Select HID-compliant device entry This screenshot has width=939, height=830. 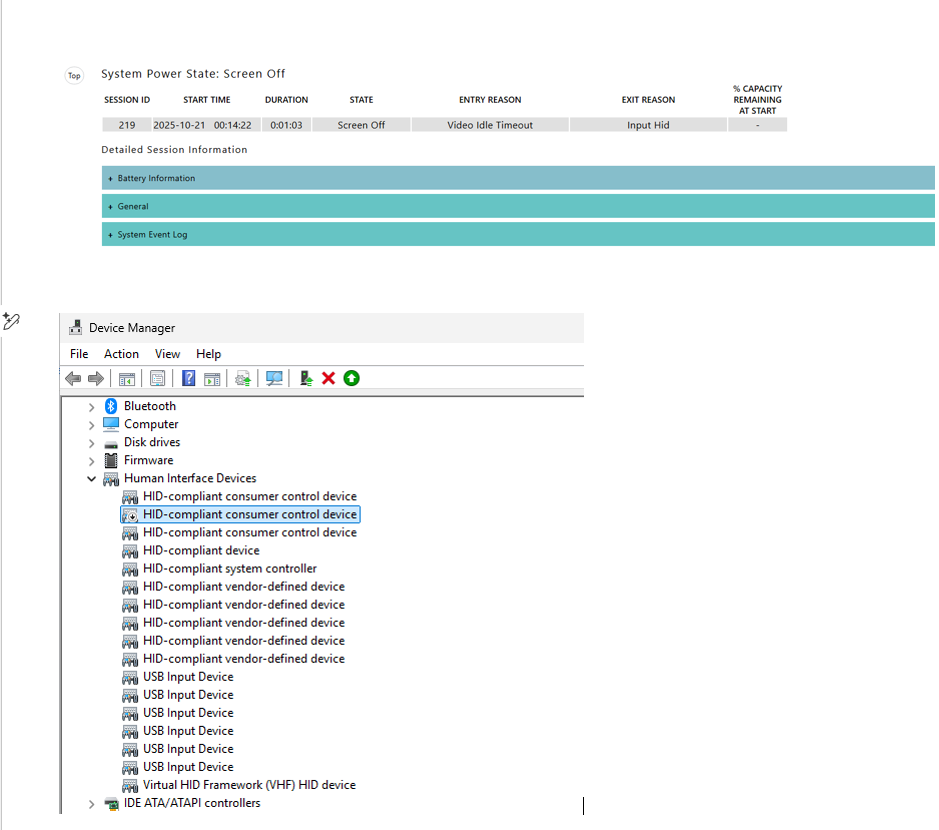click(x=201, y=550)
